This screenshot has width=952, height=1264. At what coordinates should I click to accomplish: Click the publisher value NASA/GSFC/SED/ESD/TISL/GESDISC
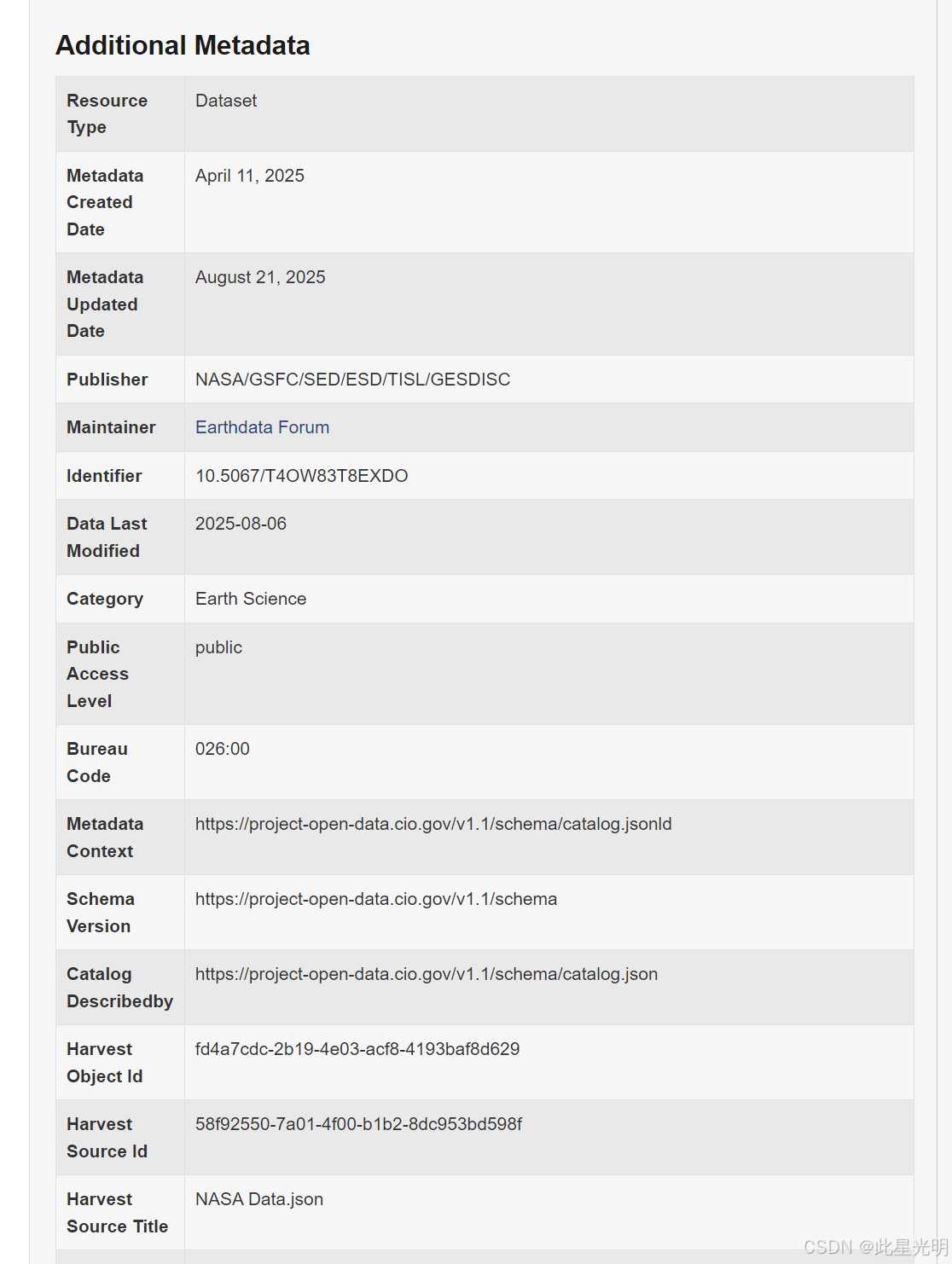[352, 380]
